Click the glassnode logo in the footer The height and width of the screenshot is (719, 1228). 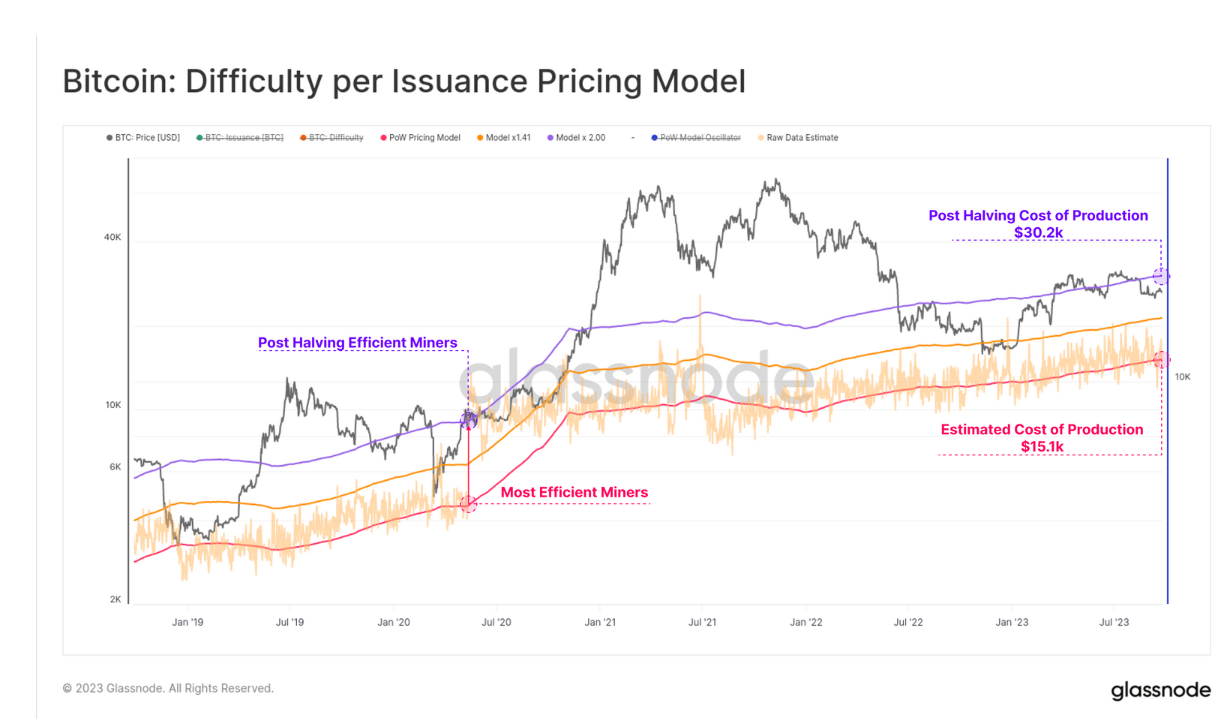[x=1160, y=690]
